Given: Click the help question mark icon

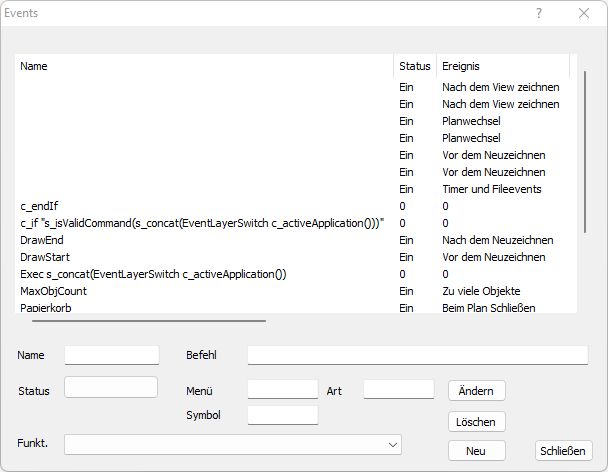Looking at the screenshot, I should coord(539,14).
